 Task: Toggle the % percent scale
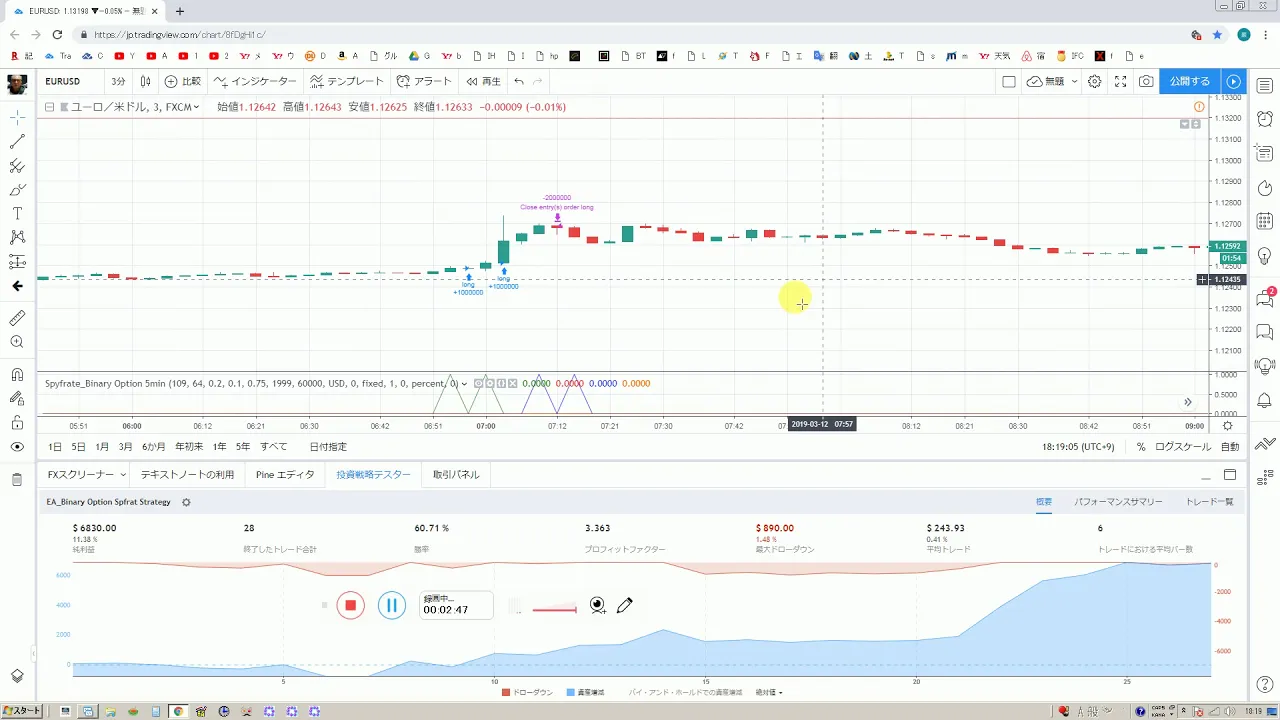click(x=1141, y=447)
